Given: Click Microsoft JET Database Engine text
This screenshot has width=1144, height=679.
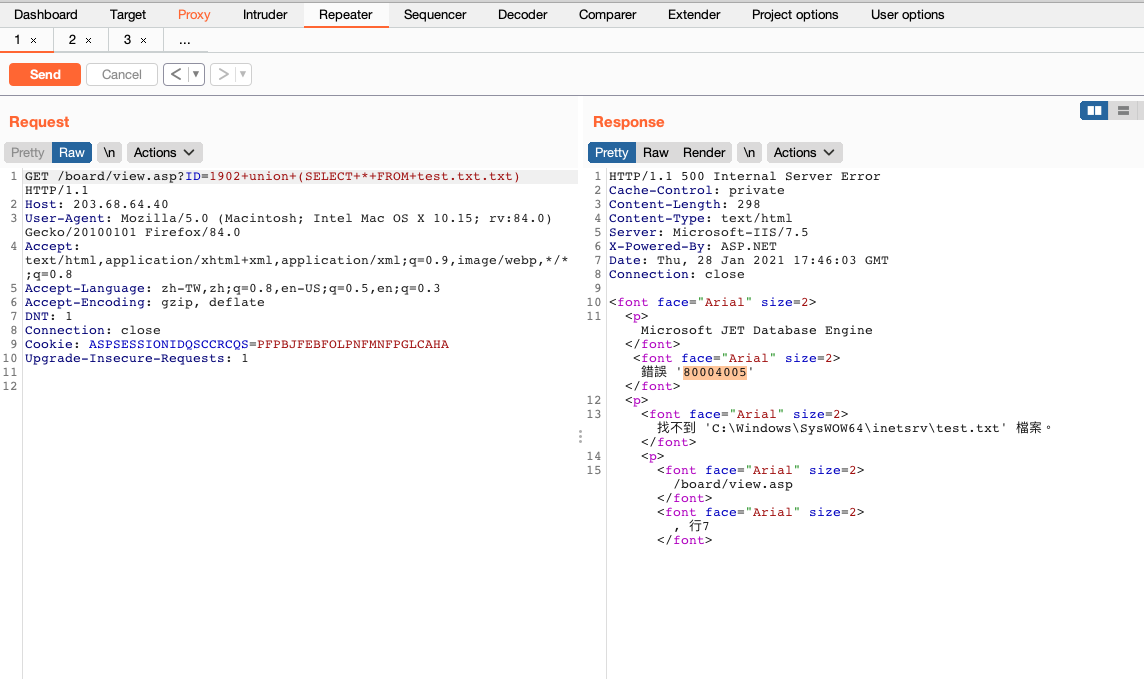Looking at the screenshot, I should [x=757, y=330].
